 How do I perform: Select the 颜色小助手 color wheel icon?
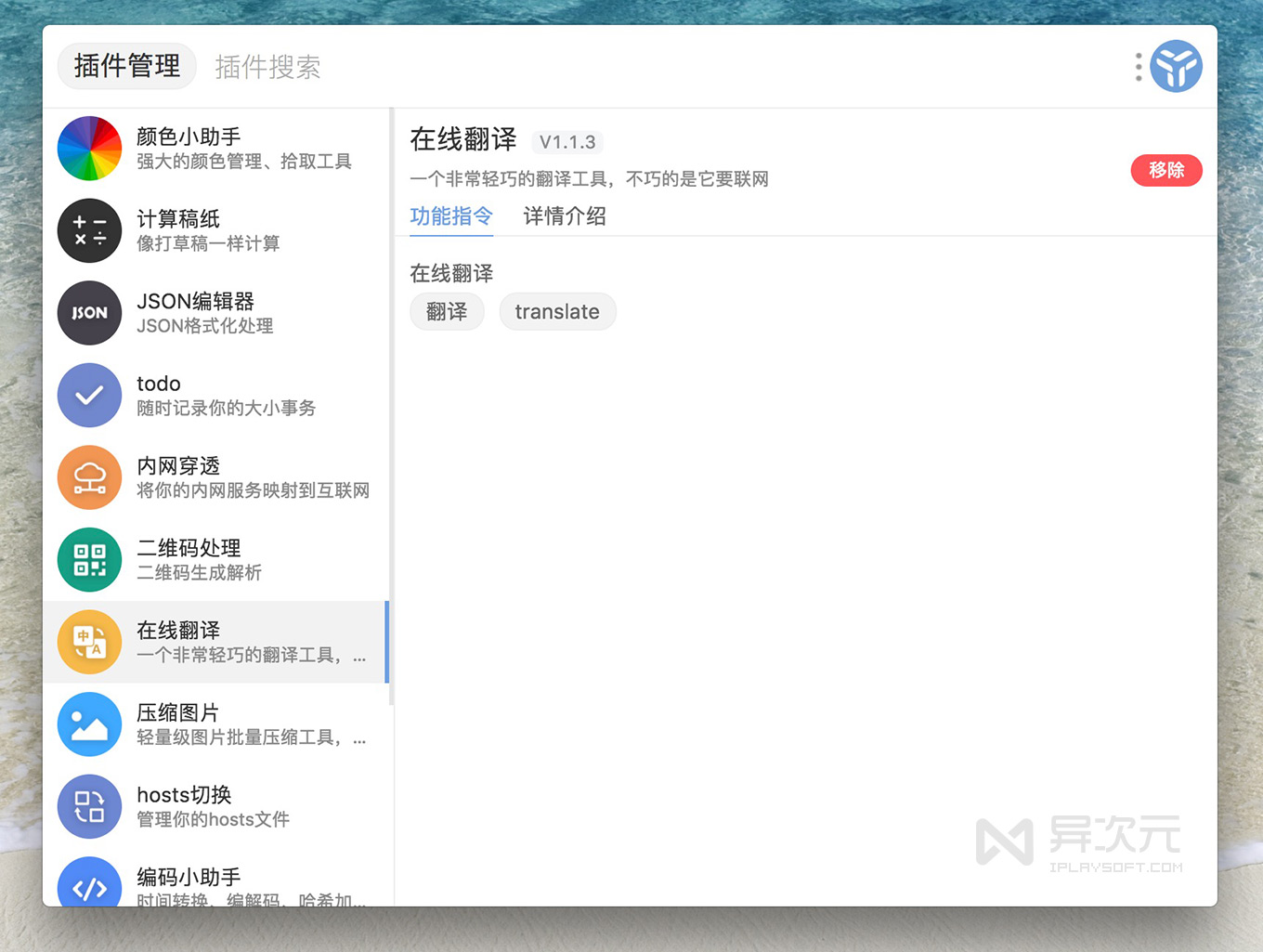(x=89, y=148)
